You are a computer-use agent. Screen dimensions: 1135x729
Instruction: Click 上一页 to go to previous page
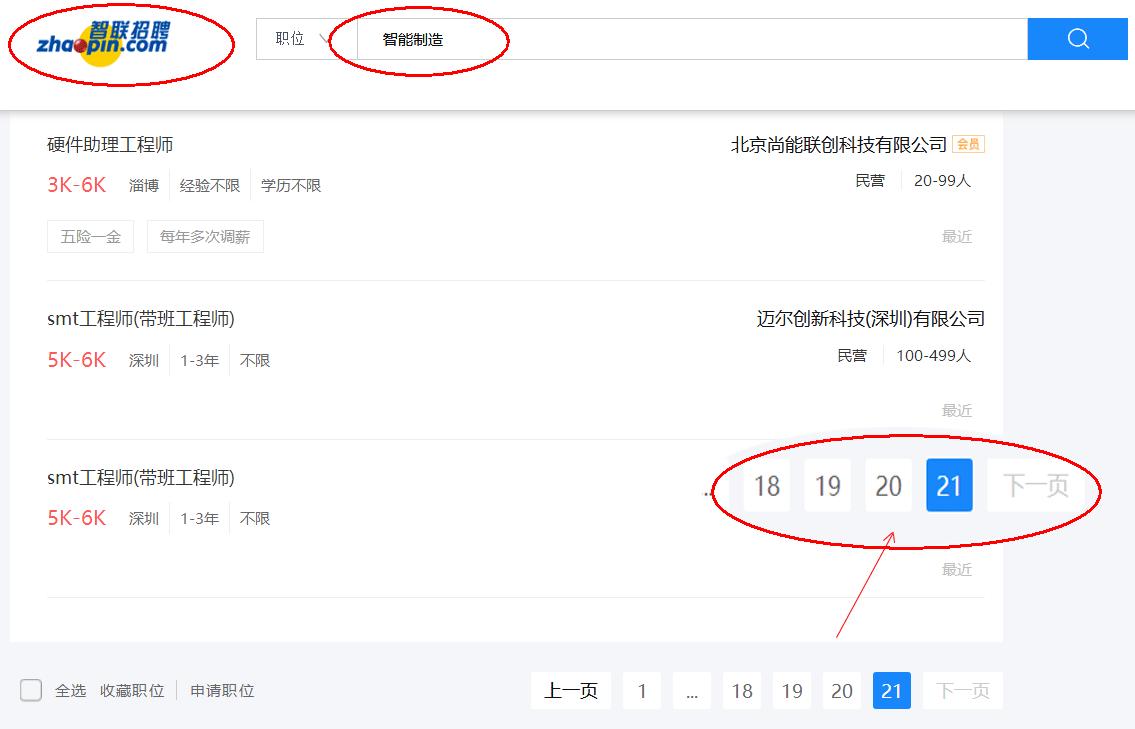(x=570, y=690)
